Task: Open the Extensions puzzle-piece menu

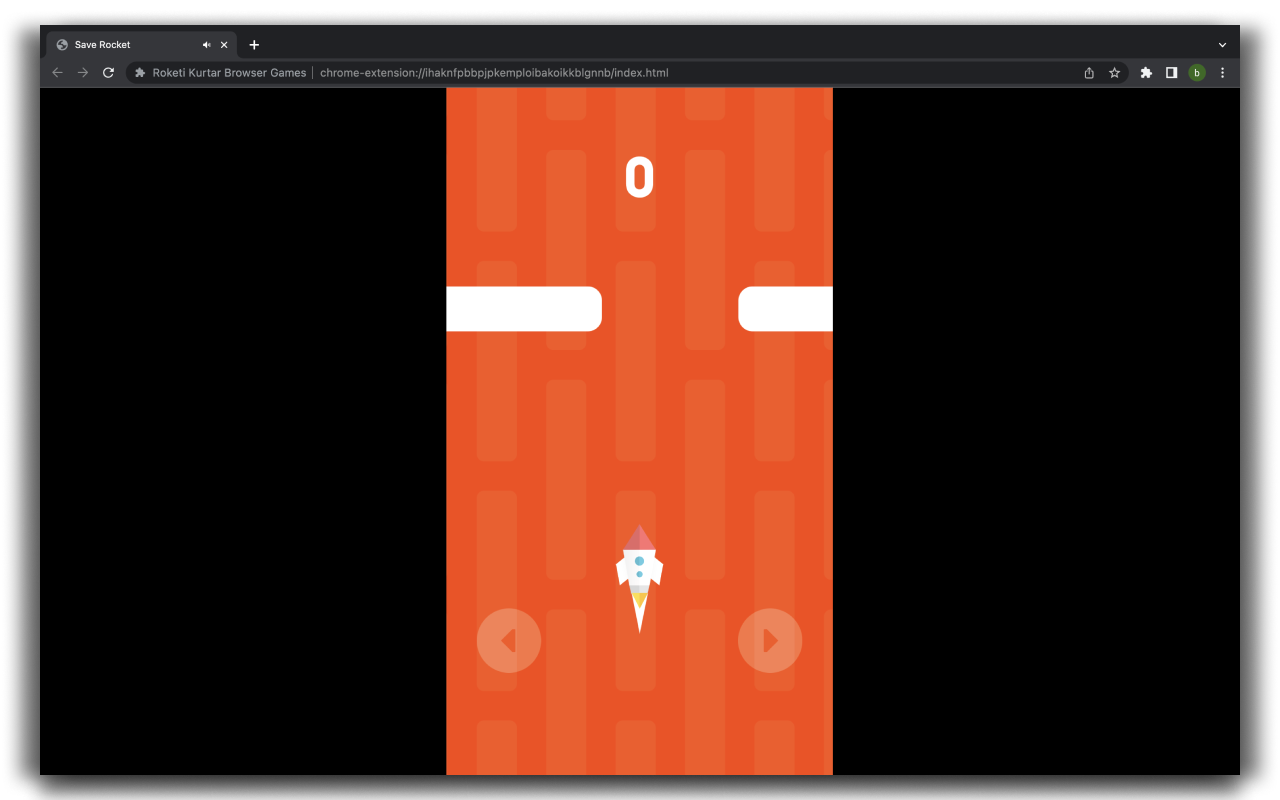Action: tap(1145, 72)
